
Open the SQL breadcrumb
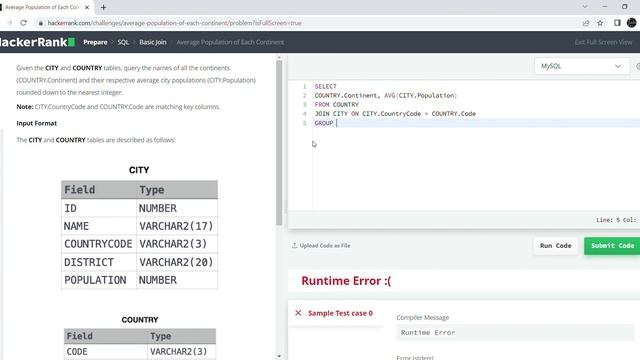(123, 42)
